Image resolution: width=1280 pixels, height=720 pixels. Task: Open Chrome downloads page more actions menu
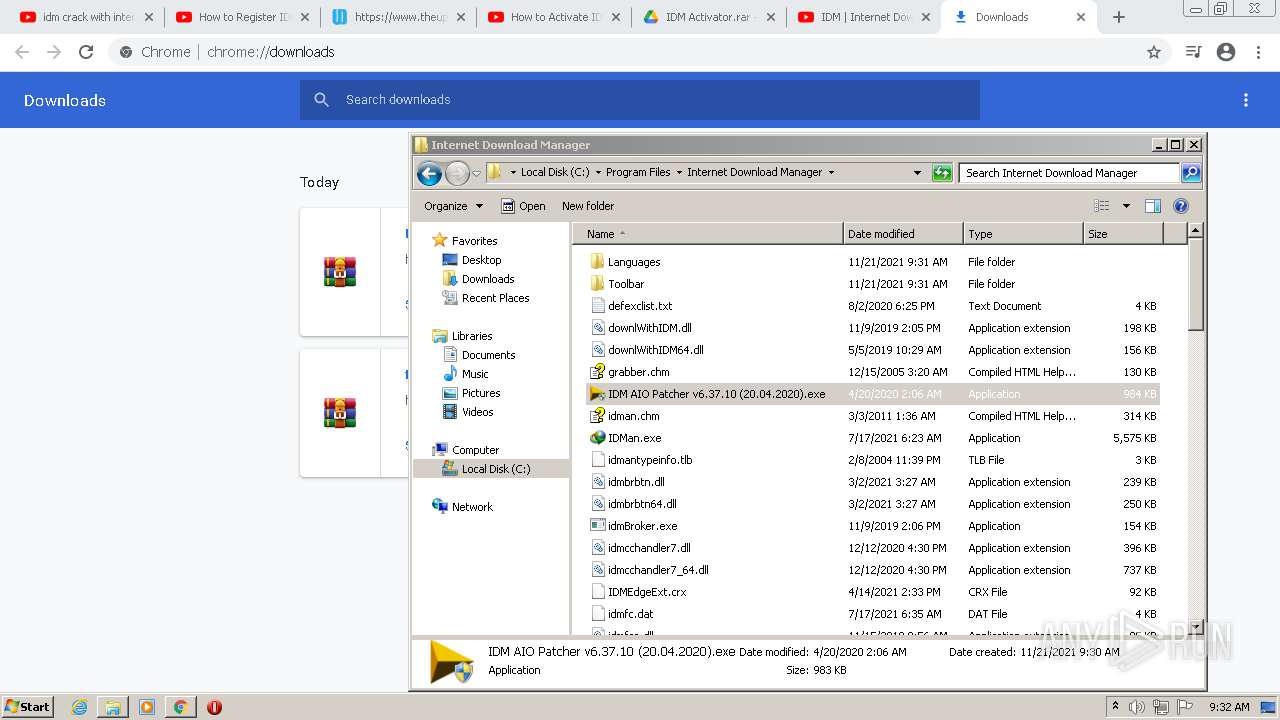point(1246,100)
